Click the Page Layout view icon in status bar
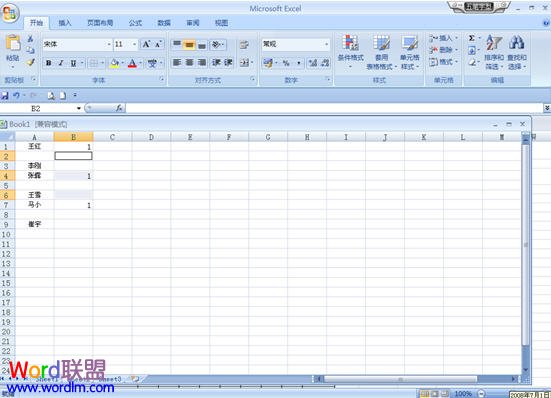Image resolution: width=551 pixels, height=398 pixels. [435, 394]
